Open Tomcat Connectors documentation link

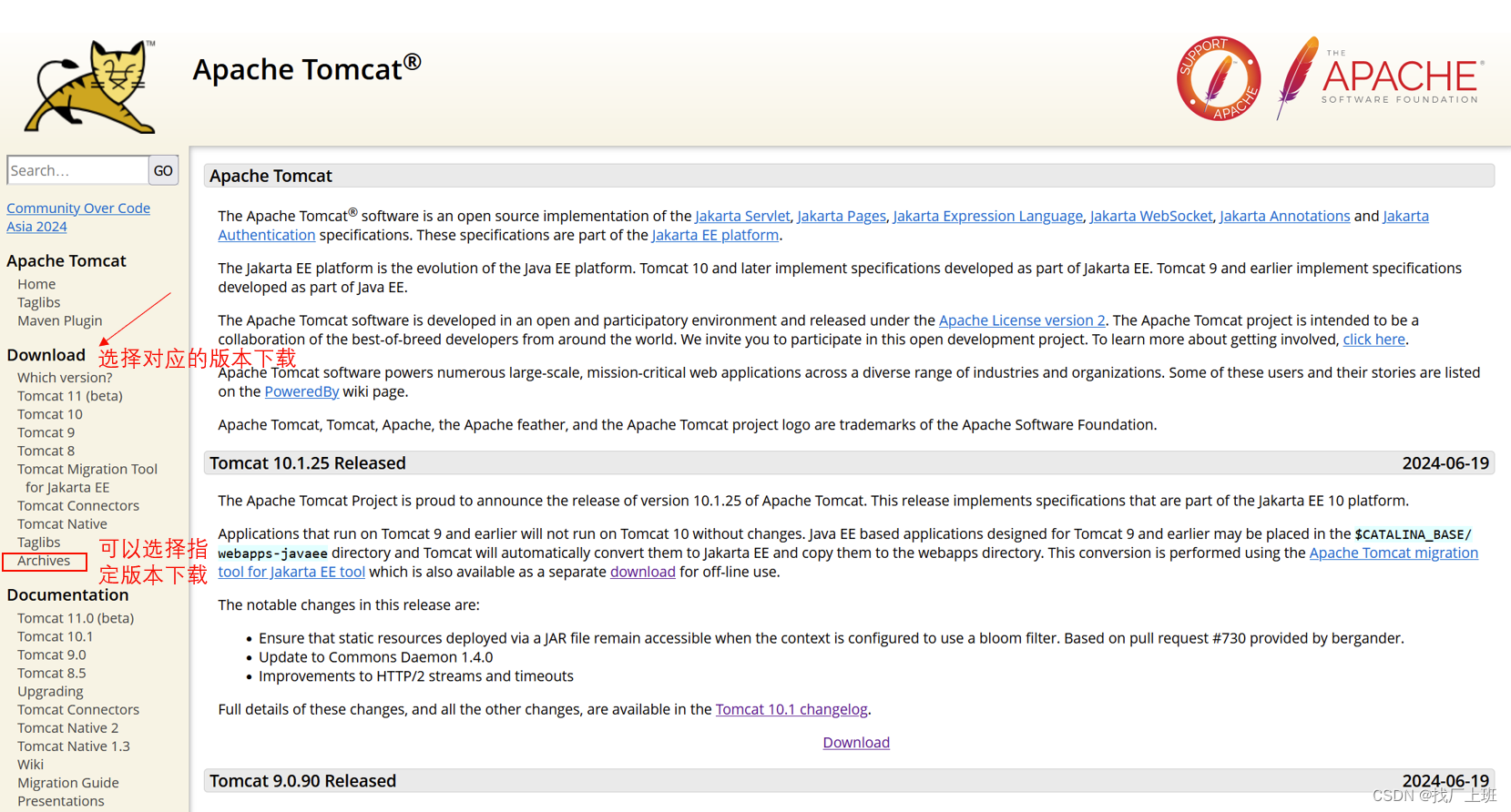[x=78, y=709]
